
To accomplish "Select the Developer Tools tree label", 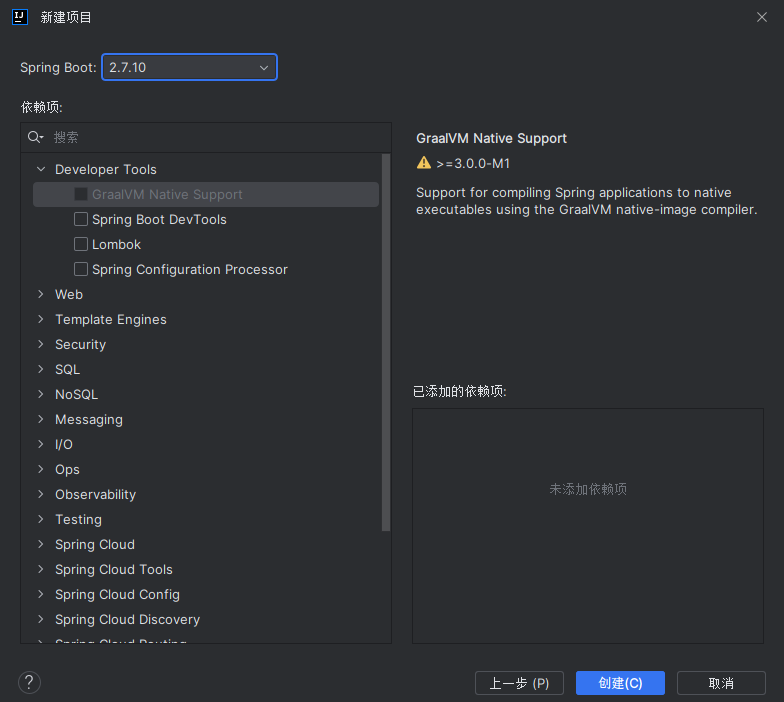I will coord(106,170).
